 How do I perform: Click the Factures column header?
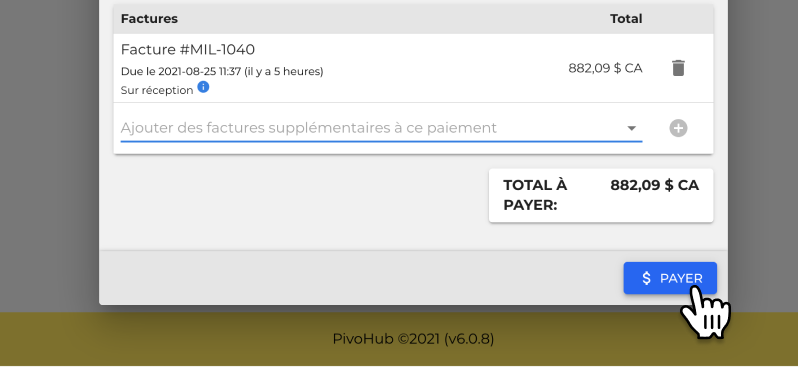(149, 19)
